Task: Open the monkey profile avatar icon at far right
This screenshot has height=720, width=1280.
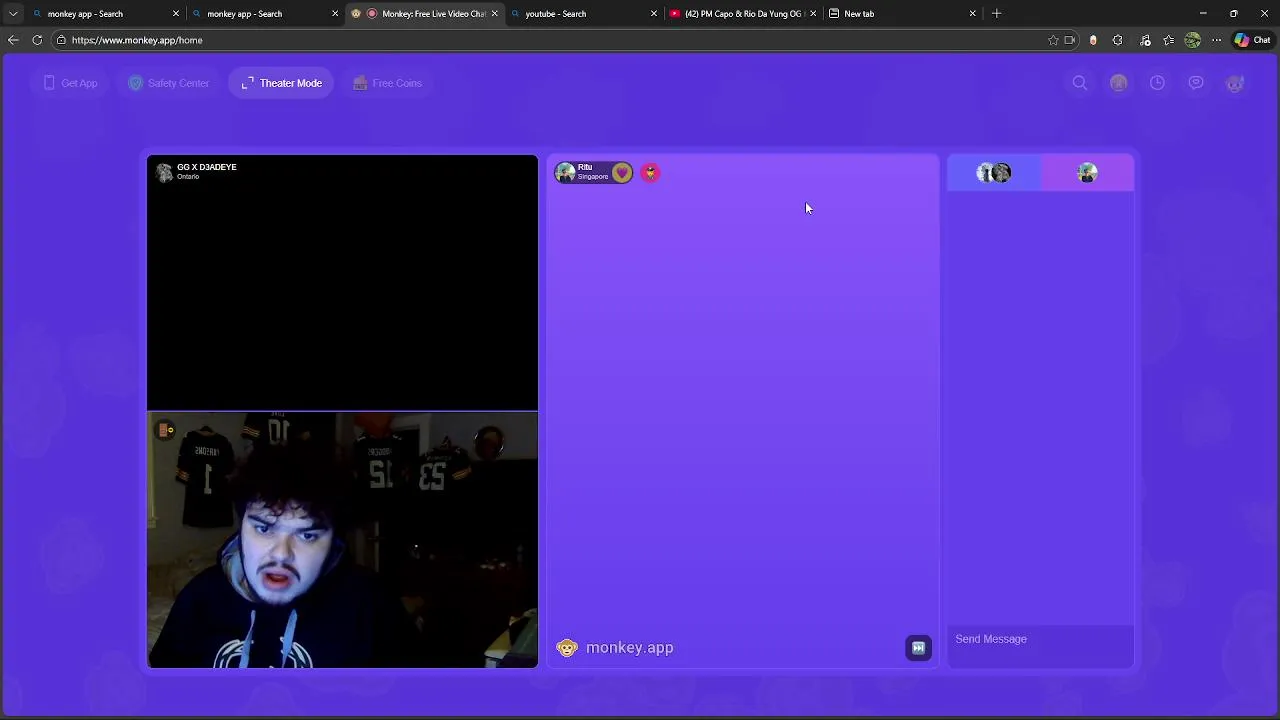Action: click(1235, 83)
